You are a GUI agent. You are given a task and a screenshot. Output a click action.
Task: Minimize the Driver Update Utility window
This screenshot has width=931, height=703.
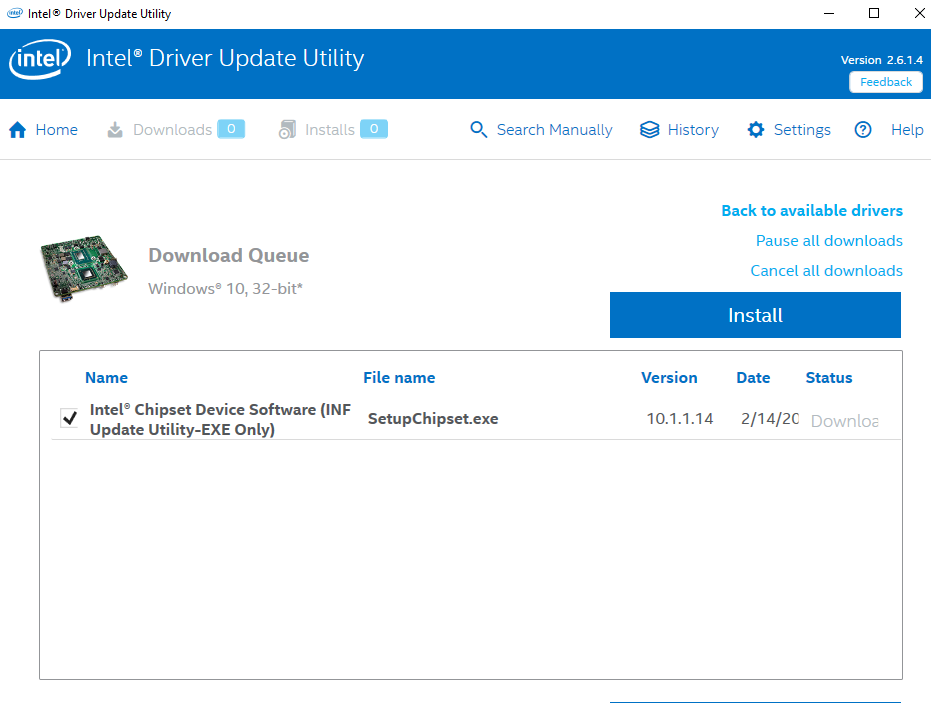coord(829,13)
